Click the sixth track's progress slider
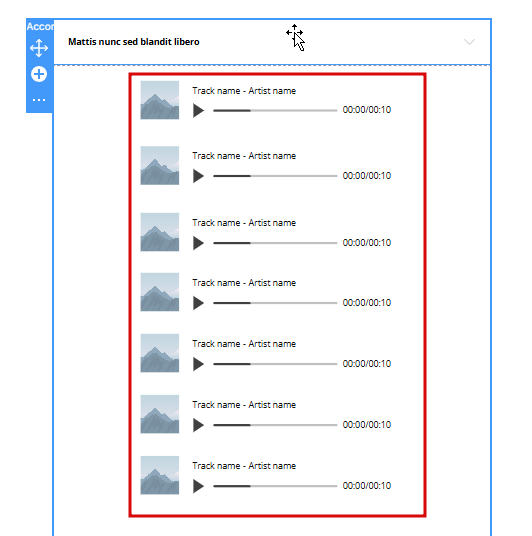Image resolution: width=532 pixels, height=536 pixels. pos(275,425)
